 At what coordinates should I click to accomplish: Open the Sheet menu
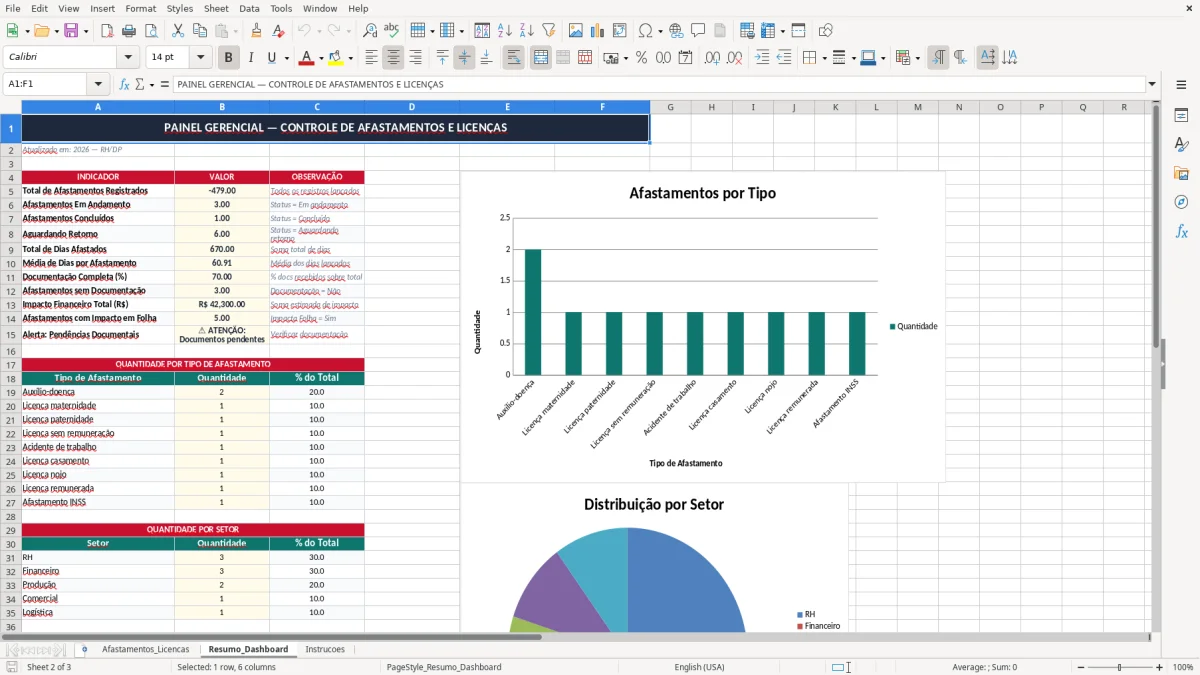coord(216,8)
